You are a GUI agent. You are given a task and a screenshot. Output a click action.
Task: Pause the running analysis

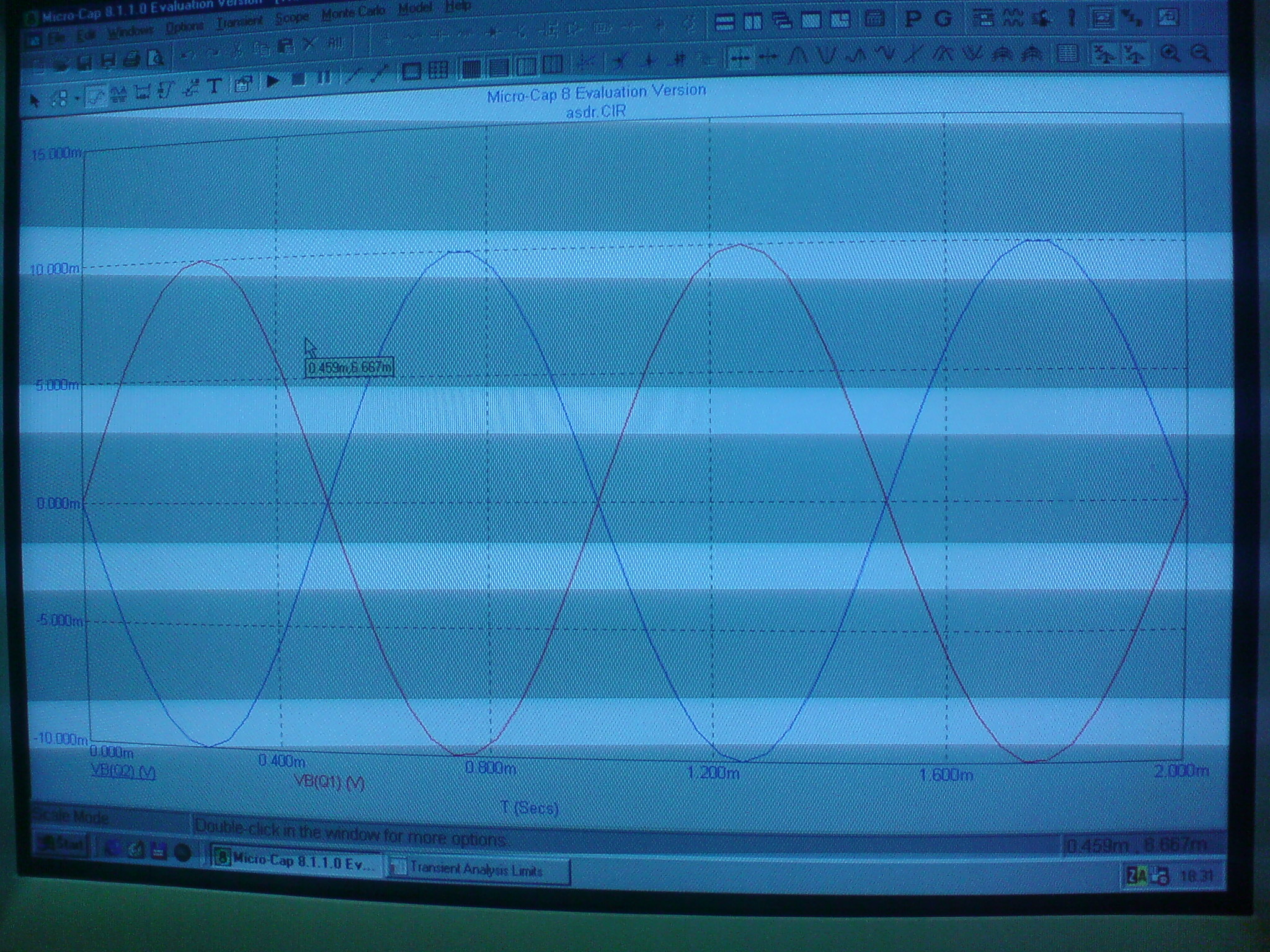pyautogui.click(x=323, y=79)
